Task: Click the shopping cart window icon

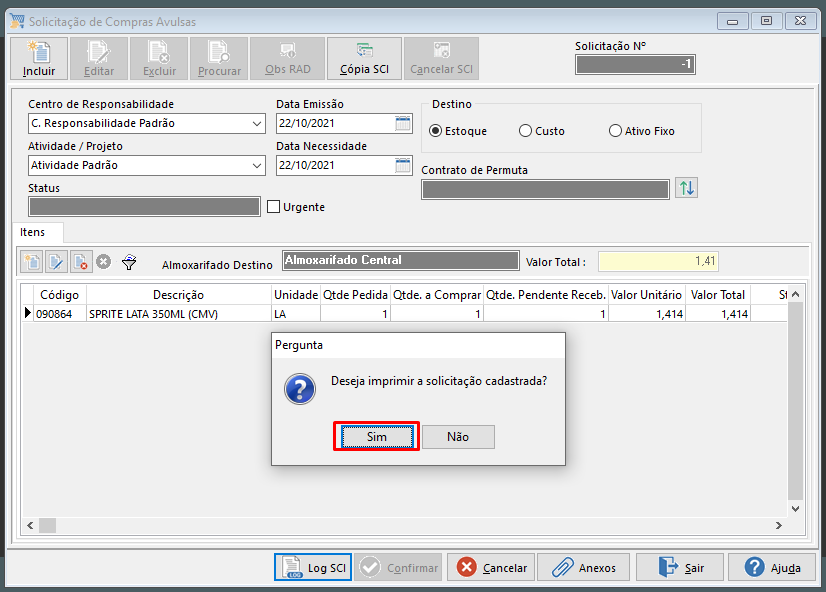Action: pos(17,21)
